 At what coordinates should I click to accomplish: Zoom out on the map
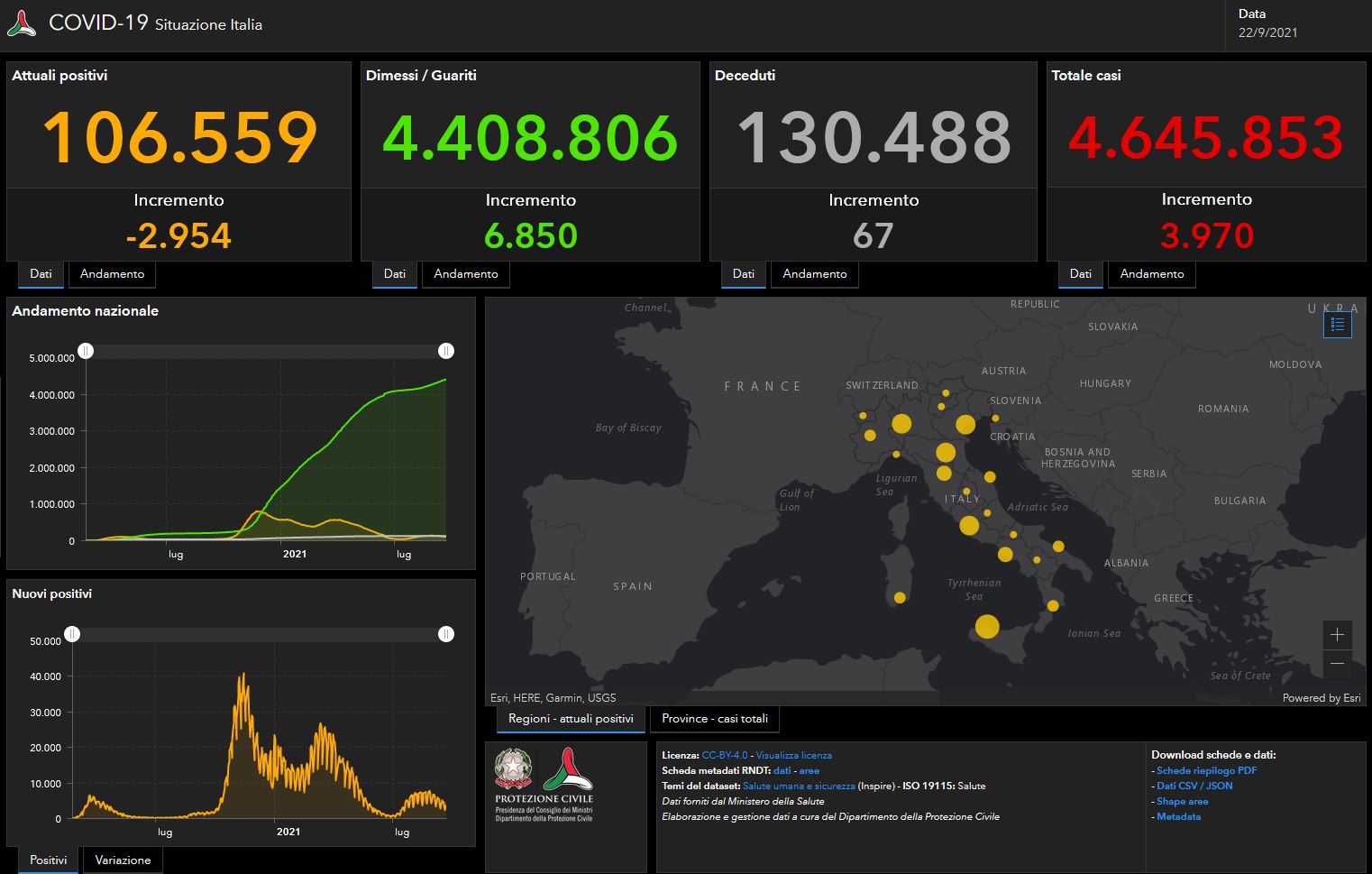[x=1337, y=664]
